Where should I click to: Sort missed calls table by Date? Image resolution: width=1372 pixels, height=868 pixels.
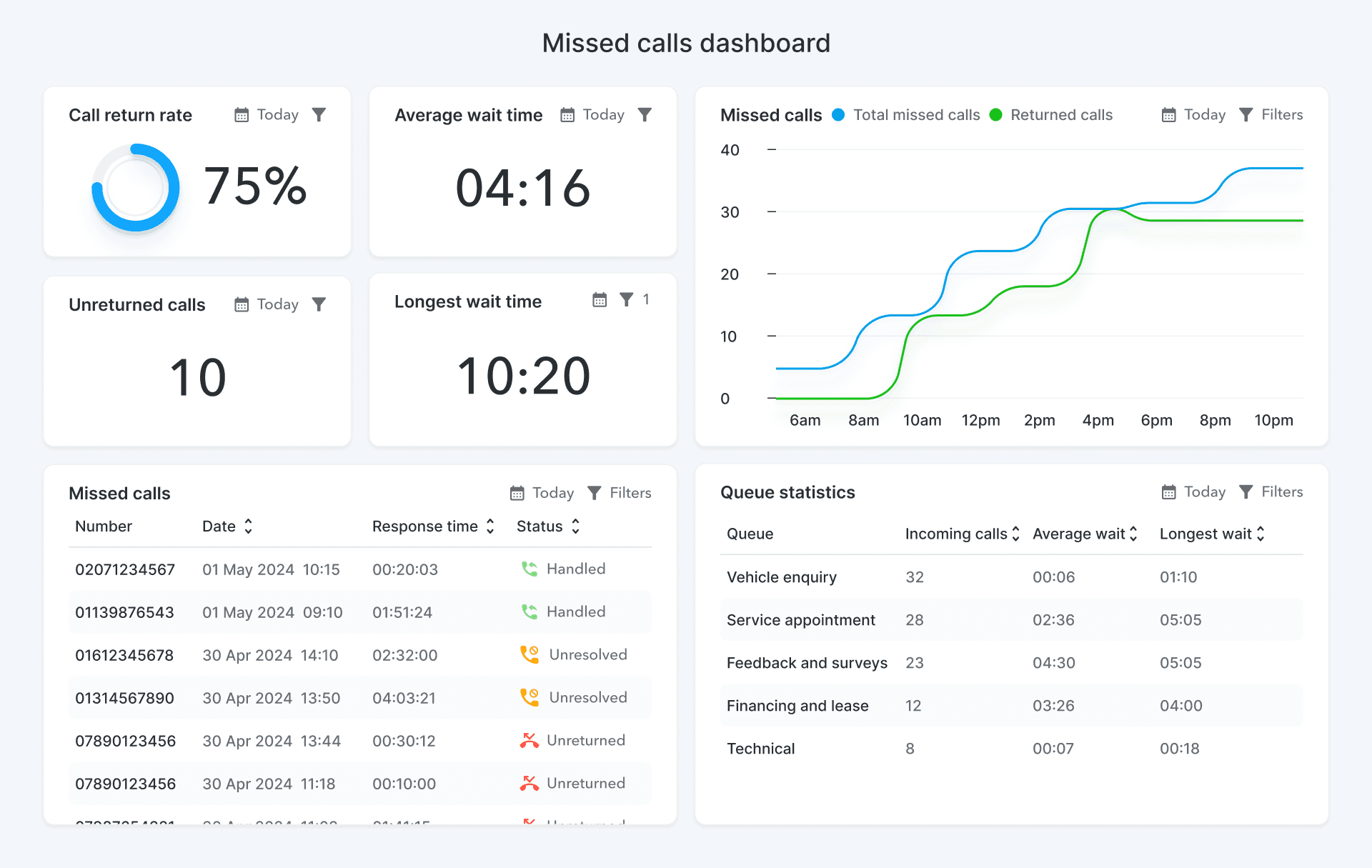[x=248, y=527]
